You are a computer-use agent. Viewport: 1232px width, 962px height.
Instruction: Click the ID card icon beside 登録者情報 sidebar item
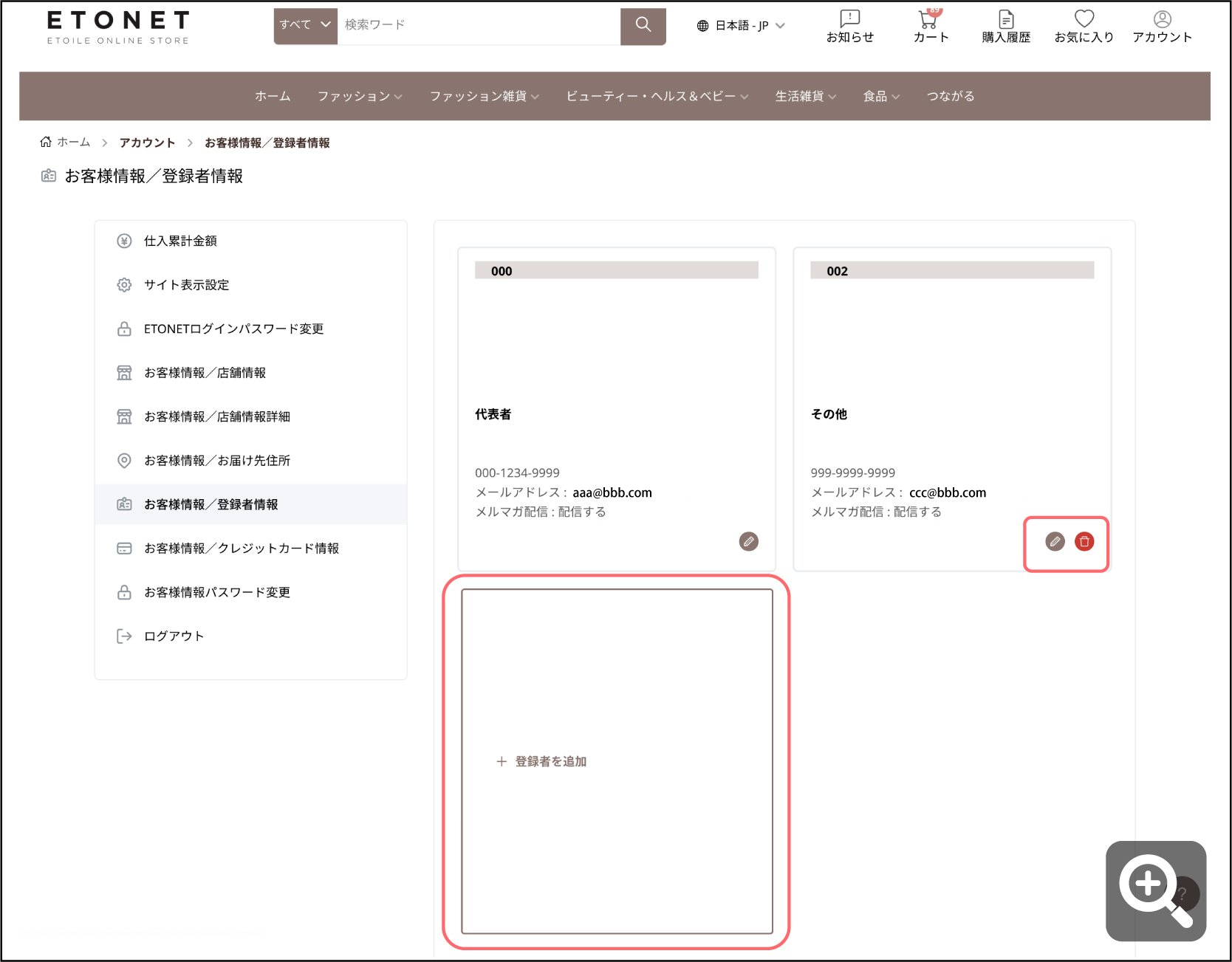pyautogui.click(x=124, y=504)
